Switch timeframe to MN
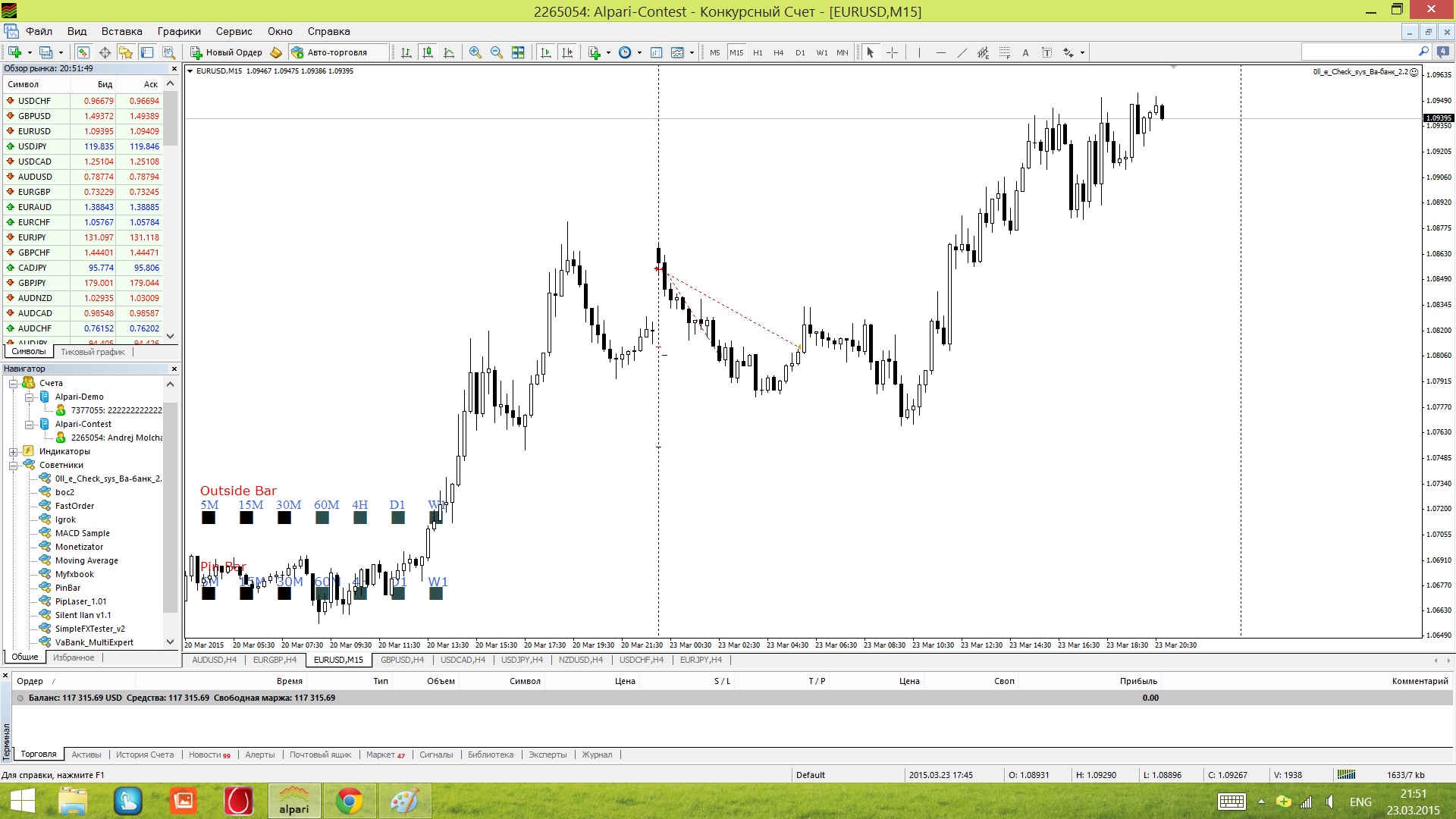Image resolution: width=1456 pixels, height=819 pixels. pos(843,52)
